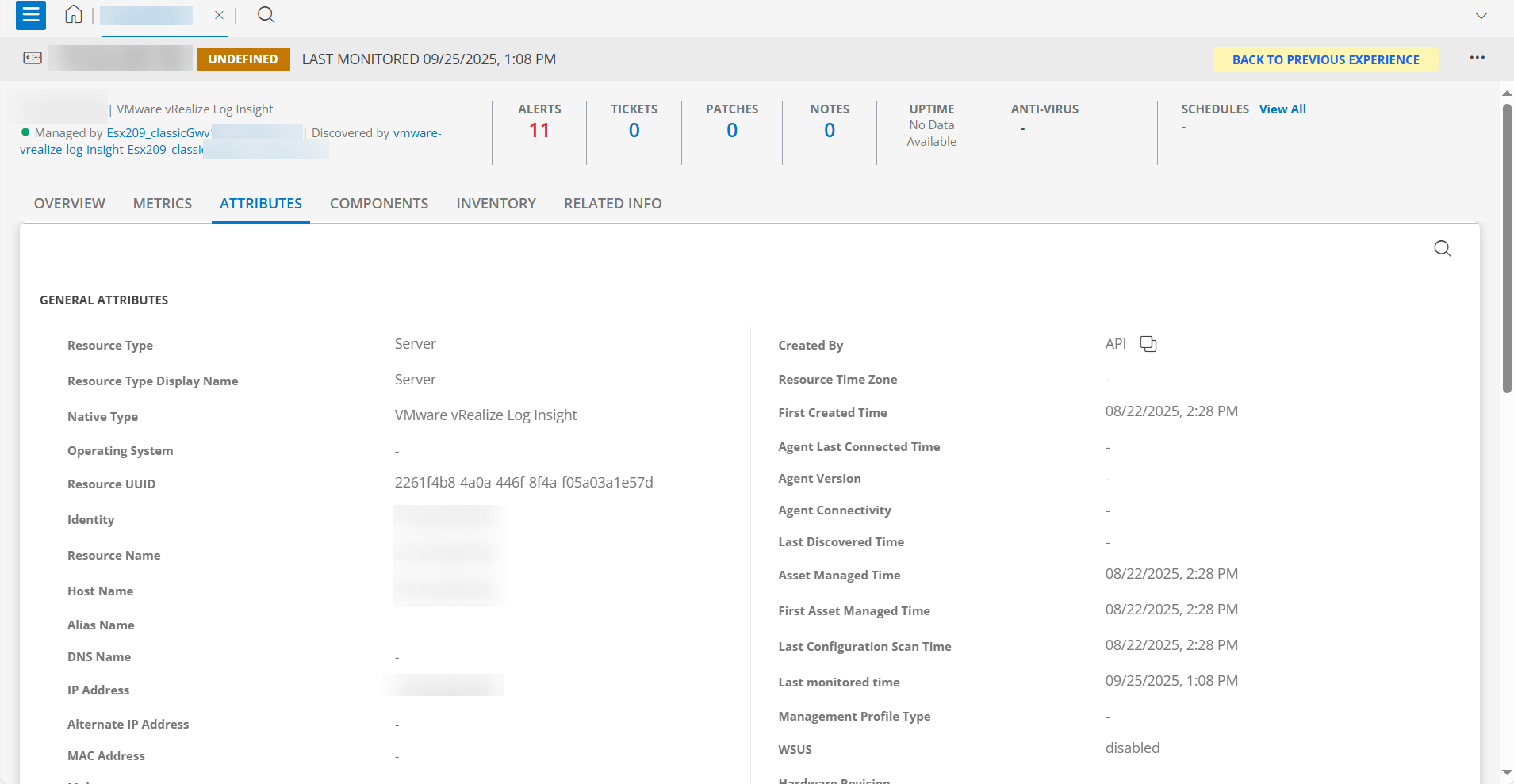This screenshot has width=1514, height=784.
Task: Open the Metrics tab
Action: pos(163,204)
